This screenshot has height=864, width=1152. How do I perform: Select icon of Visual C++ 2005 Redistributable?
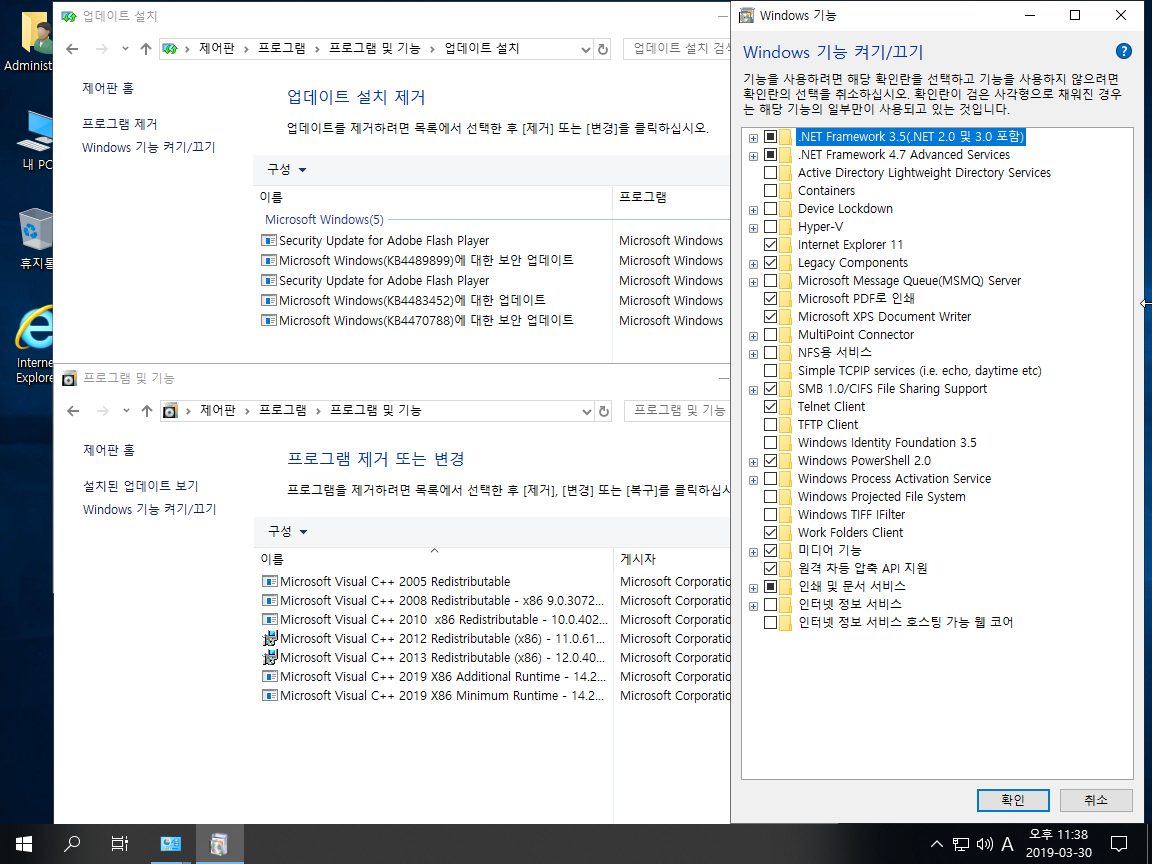coord(270,581)
